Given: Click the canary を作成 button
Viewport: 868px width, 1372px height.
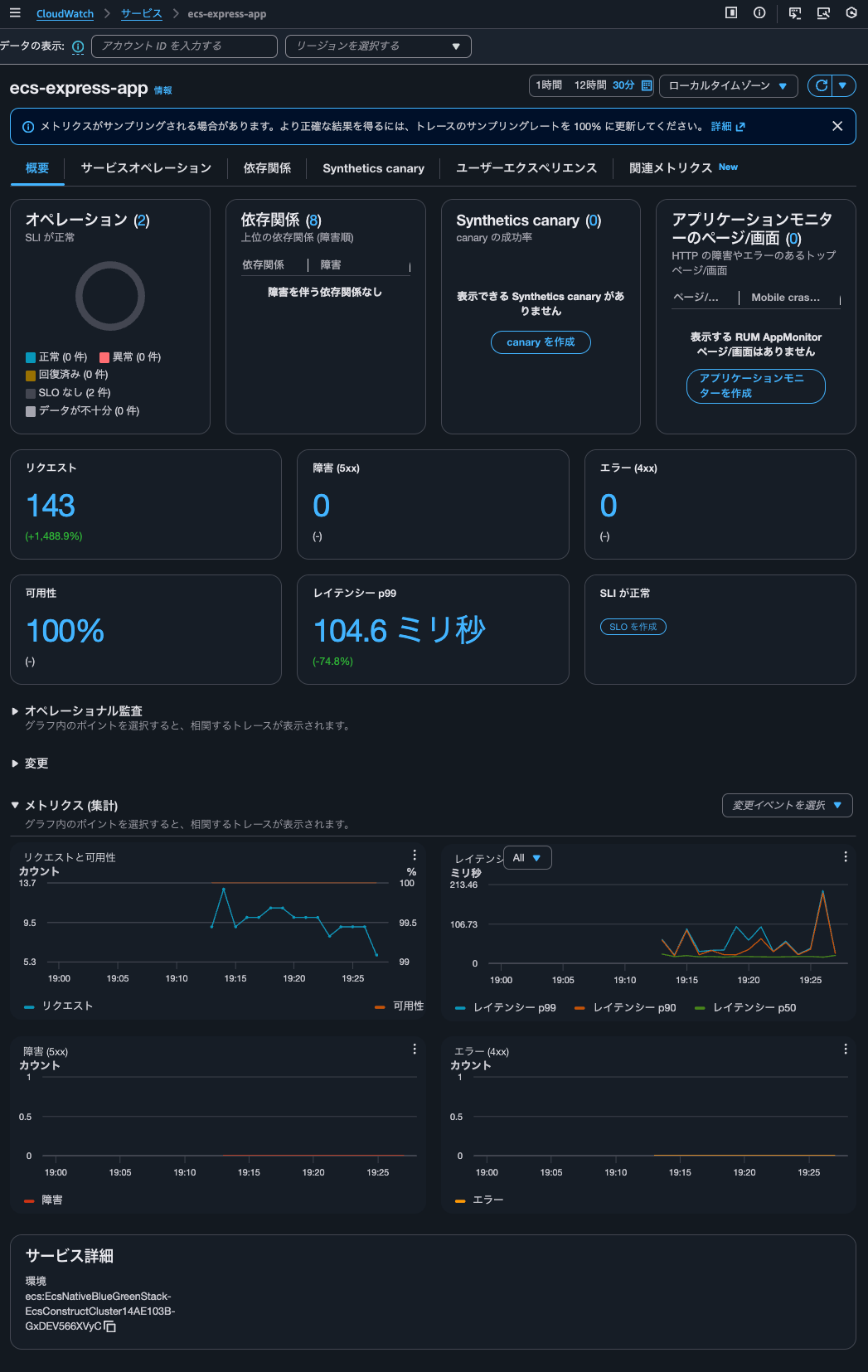Looking at the screenshot, I should coord(541,342).
